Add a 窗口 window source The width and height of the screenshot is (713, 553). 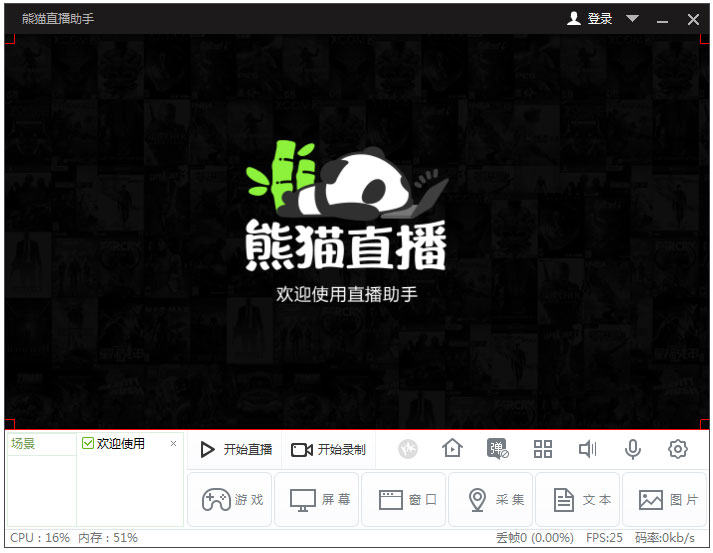(x=404, y=500)
